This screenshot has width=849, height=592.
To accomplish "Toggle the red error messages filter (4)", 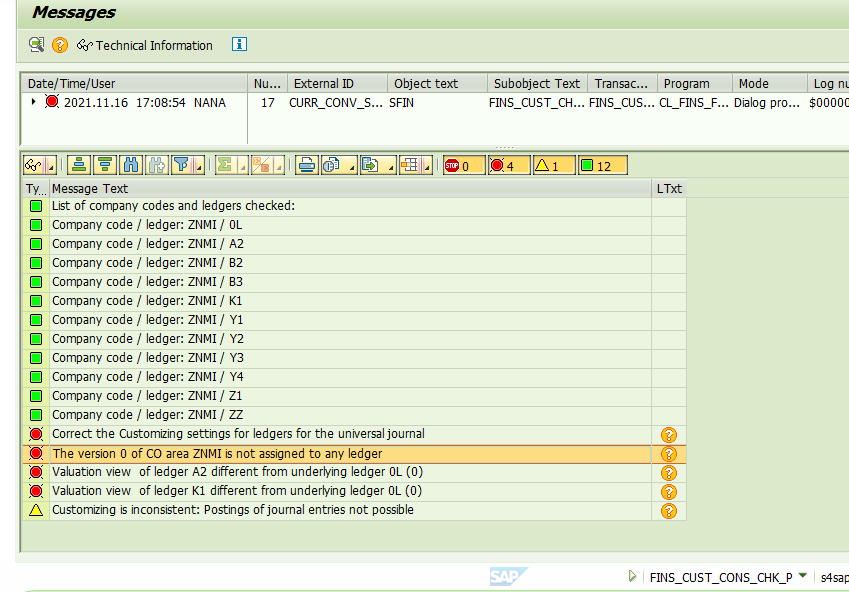I will click(x=509, y=166).
